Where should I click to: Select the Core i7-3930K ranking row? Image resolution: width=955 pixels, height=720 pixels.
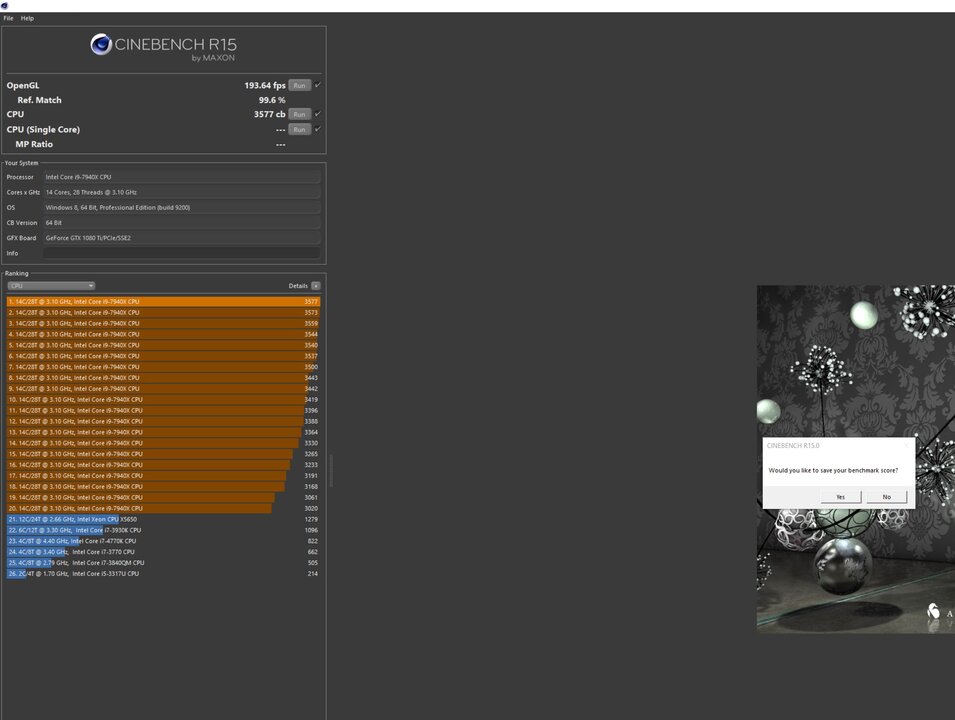pyautogui.click(x=163, y=531)
